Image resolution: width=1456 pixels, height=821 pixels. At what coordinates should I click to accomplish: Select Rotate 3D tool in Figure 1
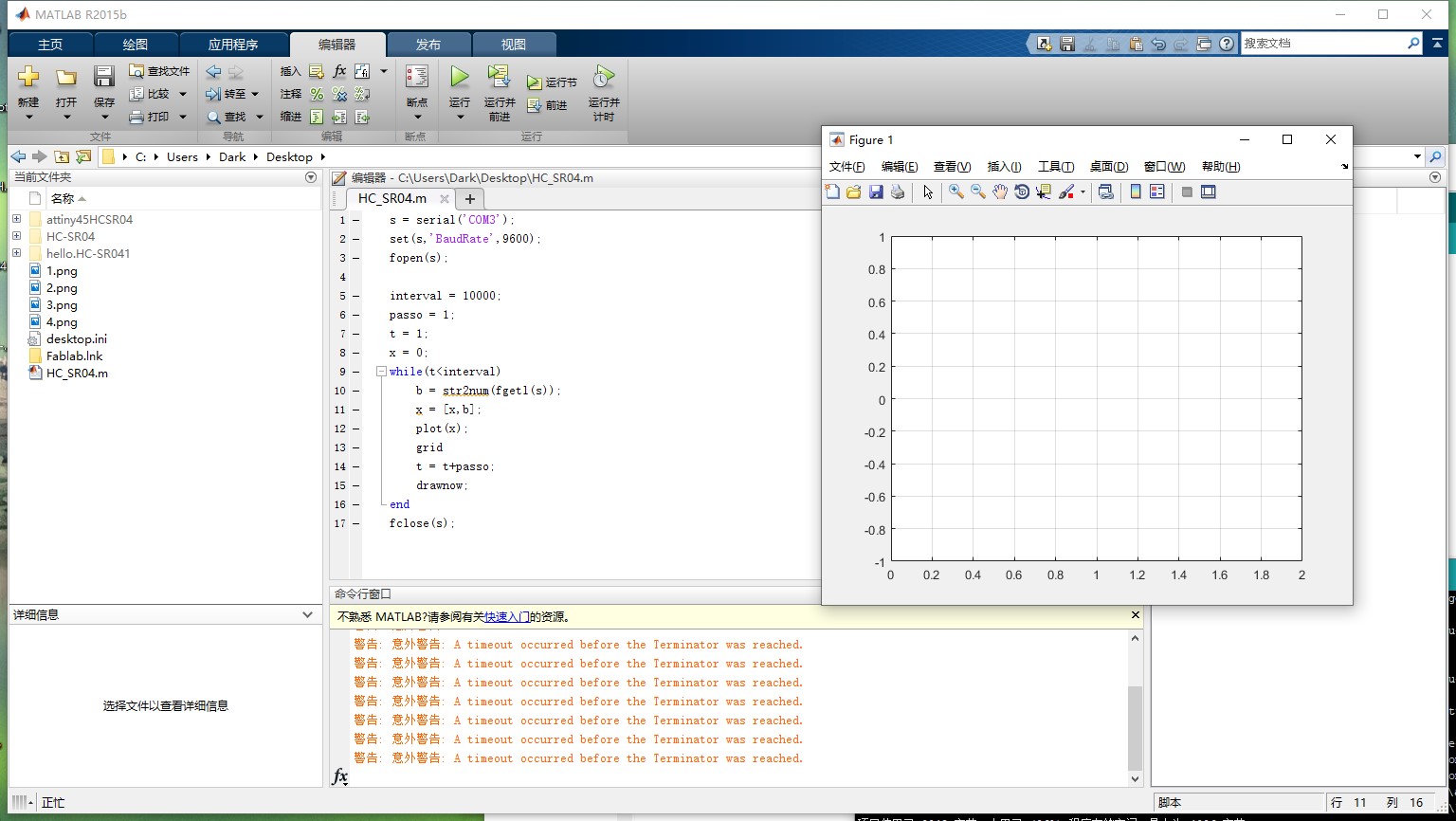click(1022, 192)
